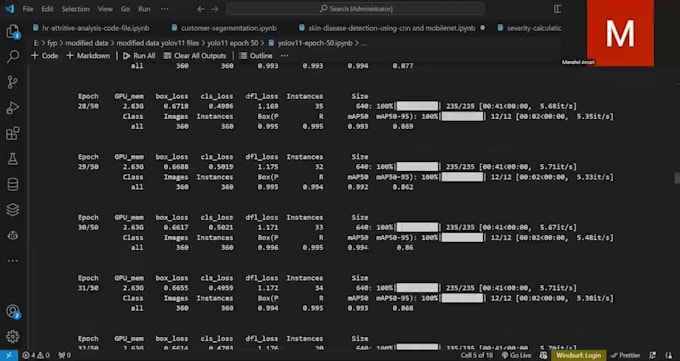Open the Edit menu
The width and height of the screenshot is (680, 361).
[x=47, y=9]
